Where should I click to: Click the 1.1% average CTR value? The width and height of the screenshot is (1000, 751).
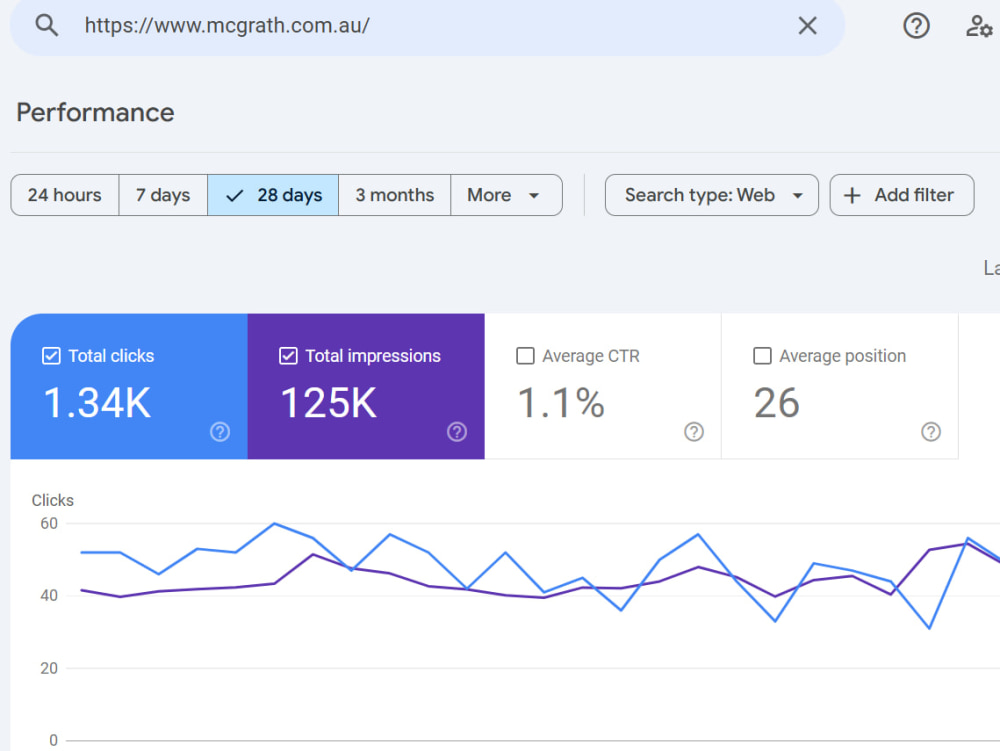pos(561,403)
